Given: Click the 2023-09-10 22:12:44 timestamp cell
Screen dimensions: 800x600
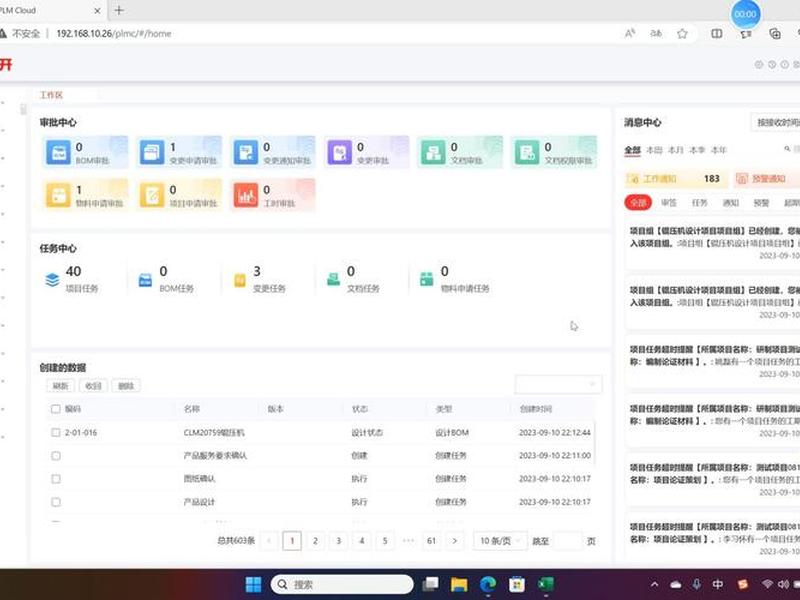Looking at the screenshot, I should coord(555,433).
